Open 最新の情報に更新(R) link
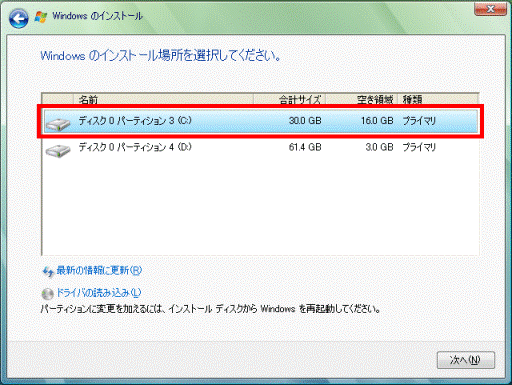This screenshot has width=512, height=385. (99, 270)
